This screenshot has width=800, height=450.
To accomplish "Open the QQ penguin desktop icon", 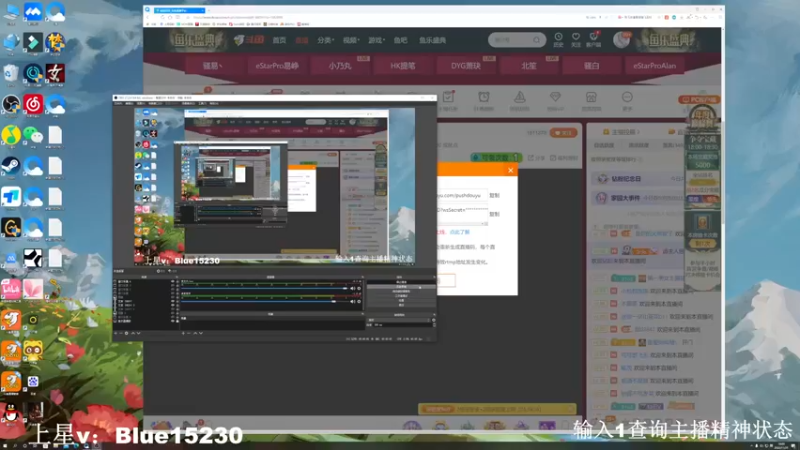I will pyautogui.click(x=11, y=412).
